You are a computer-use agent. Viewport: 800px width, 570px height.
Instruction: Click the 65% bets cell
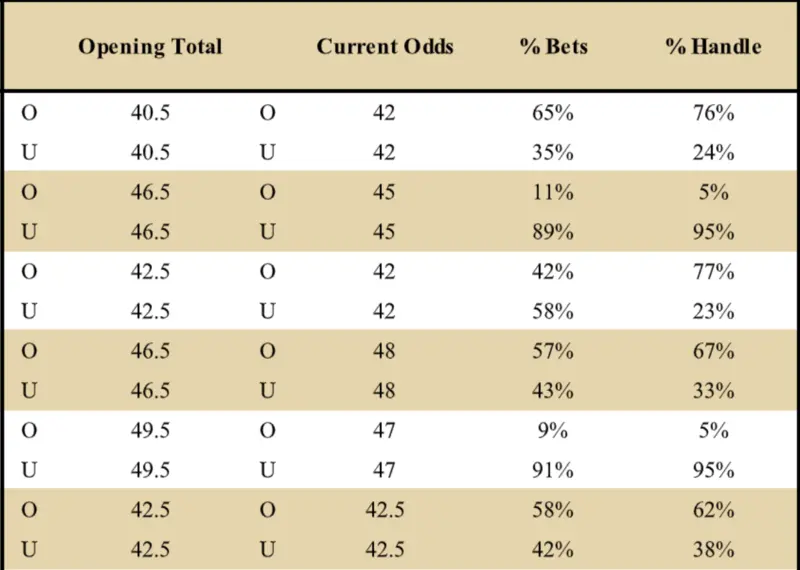[553, 113]
